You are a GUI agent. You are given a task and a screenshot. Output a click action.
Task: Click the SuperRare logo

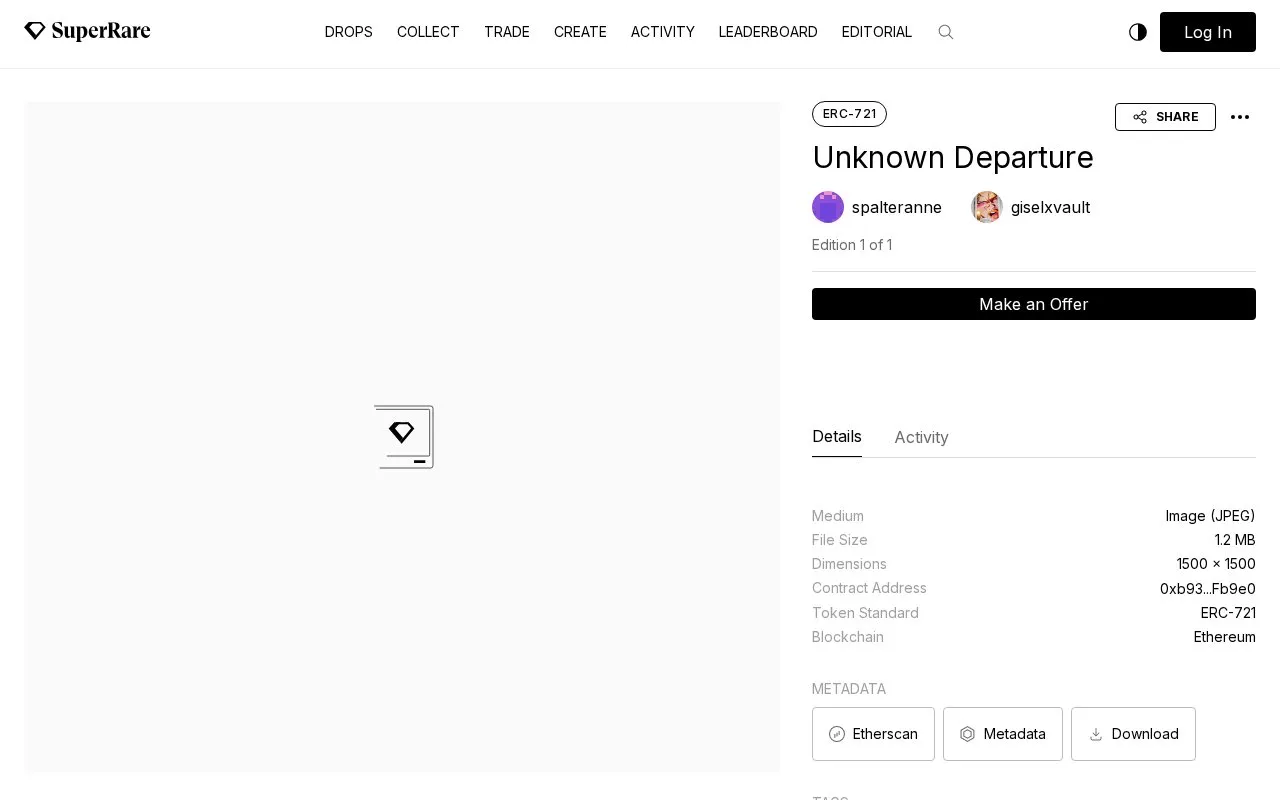[87, 31]
